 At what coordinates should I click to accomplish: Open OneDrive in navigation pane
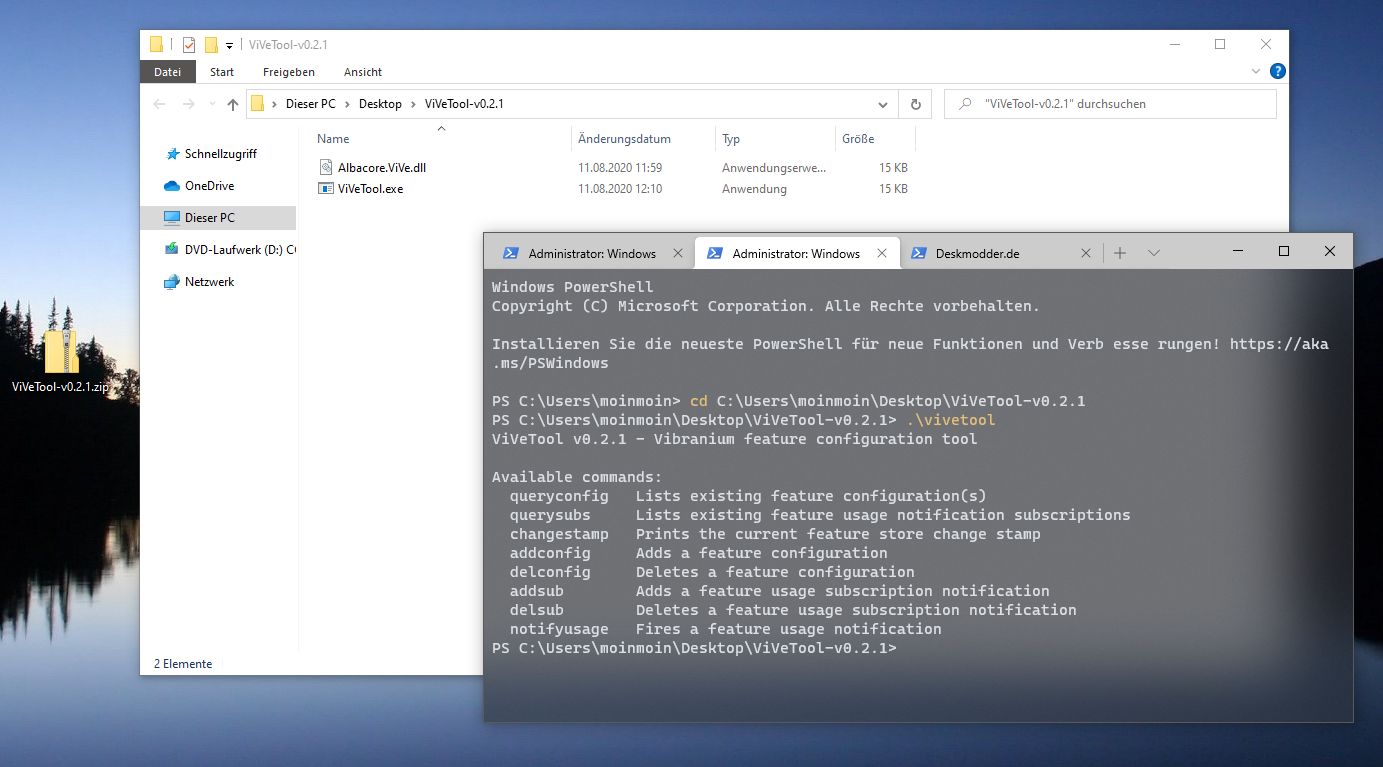point(208,186)
